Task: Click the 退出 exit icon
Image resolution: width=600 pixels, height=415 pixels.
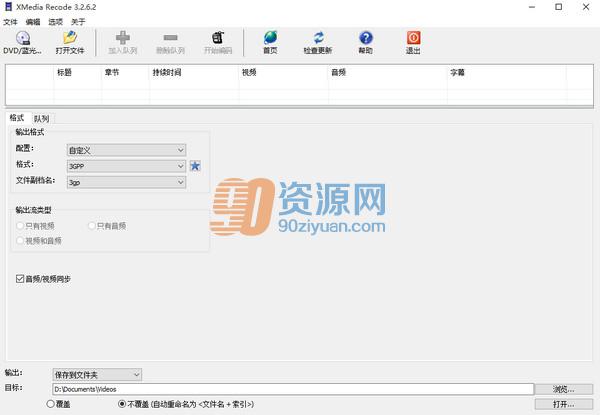Action: pos(413,37)
